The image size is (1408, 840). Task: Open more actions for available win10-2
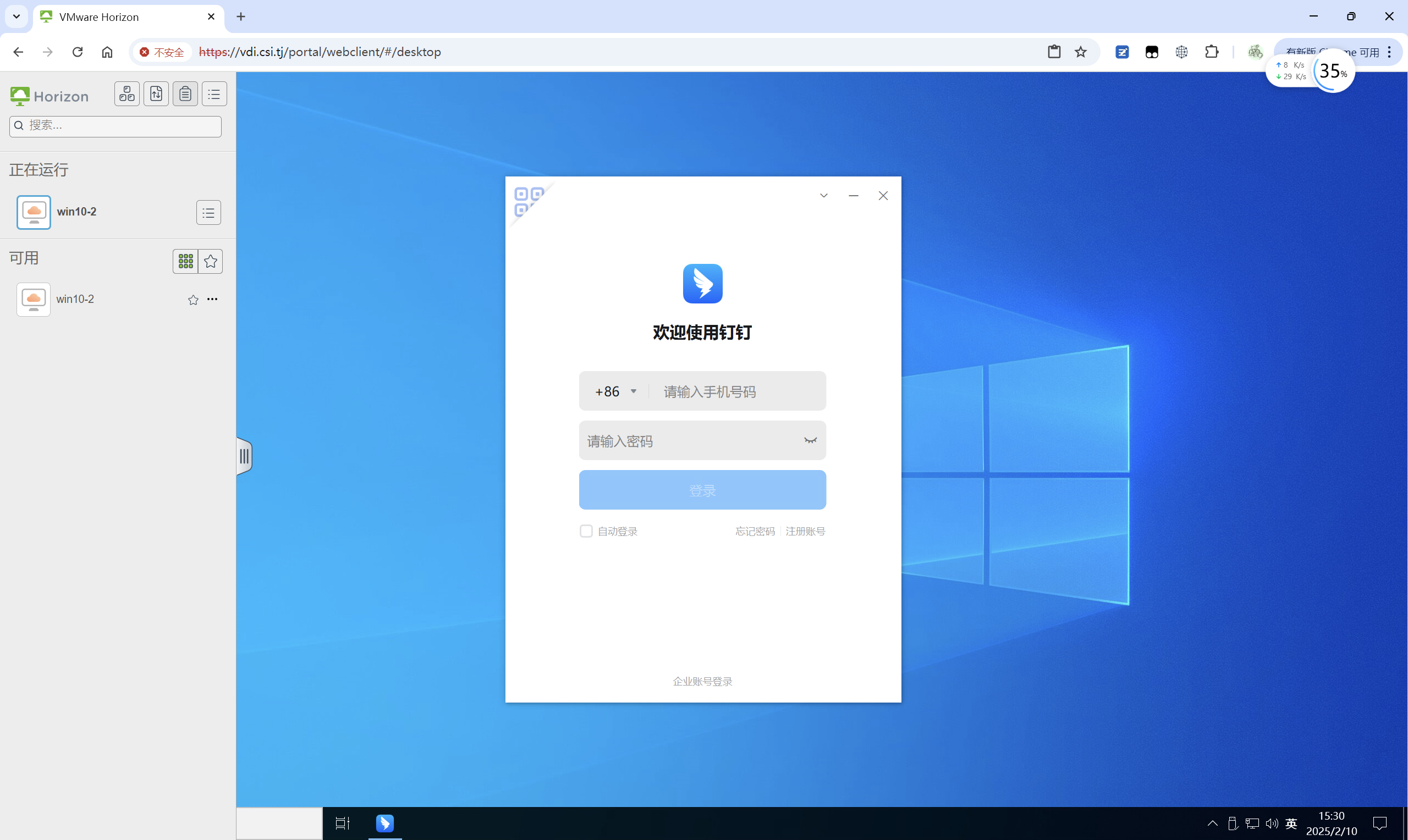click(x=212, y=300)
